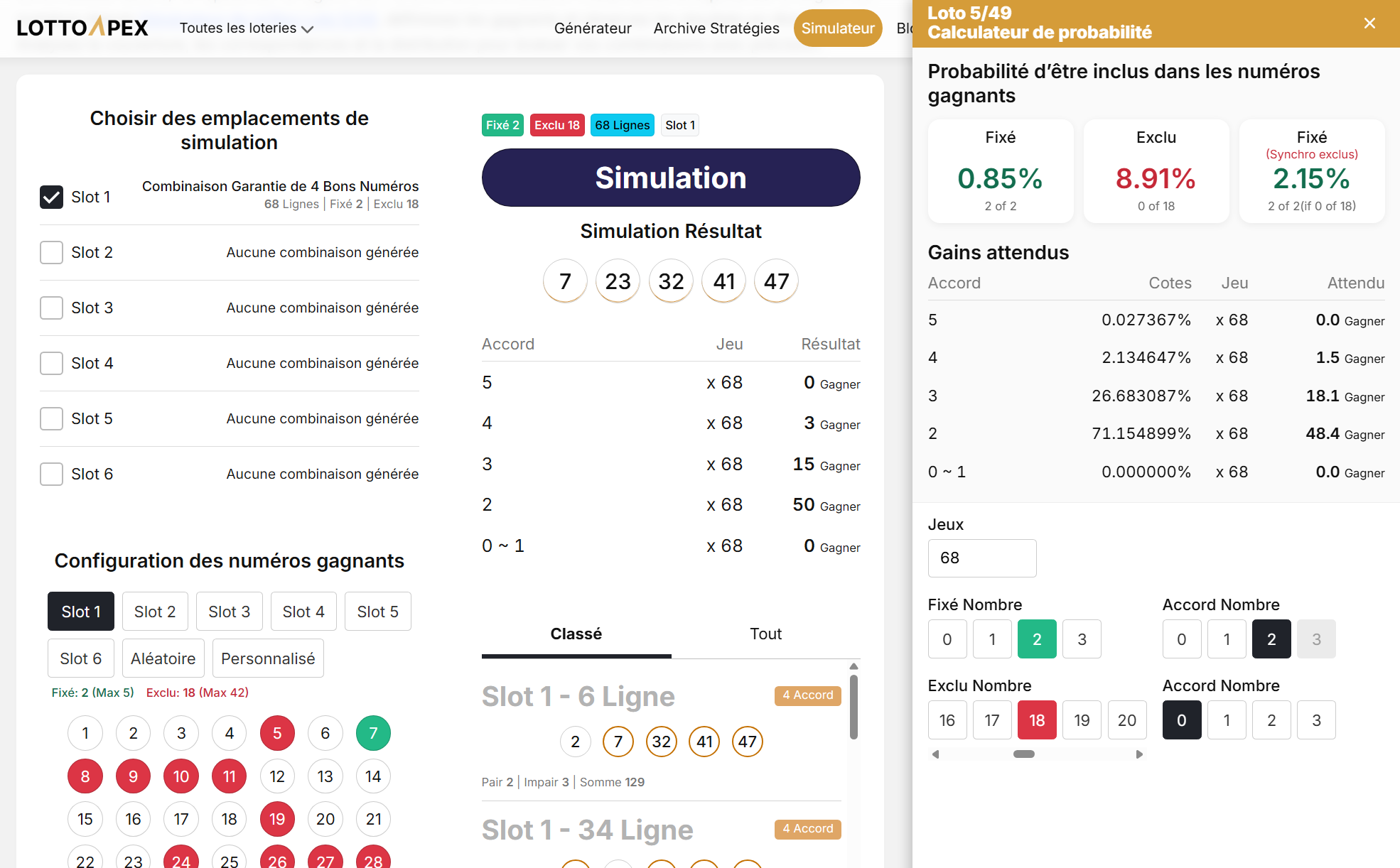
Task: Enable the Slot 4 checkbox
Action: pyautogui.click(x=51, y=363)
